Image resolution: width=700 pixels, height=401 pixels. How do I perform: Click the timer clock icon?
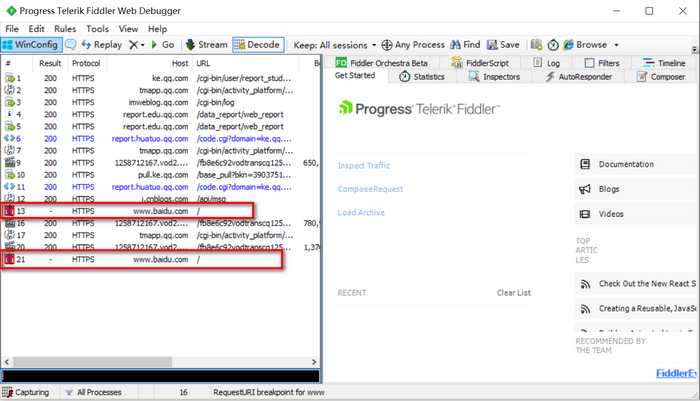click(x=553, y=45)
